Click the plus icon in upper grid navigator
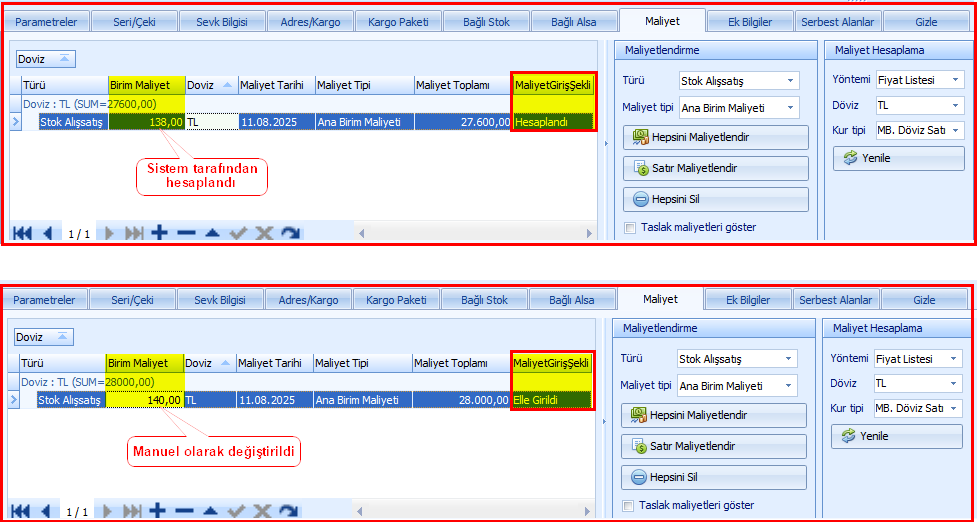The width and height of the screenshot is (977, 522). 160,233
